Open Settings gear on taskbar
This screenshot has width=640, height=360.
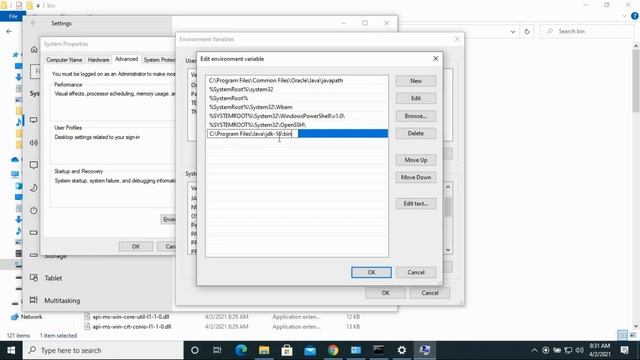pyautogui.click(x=402, y=350)
